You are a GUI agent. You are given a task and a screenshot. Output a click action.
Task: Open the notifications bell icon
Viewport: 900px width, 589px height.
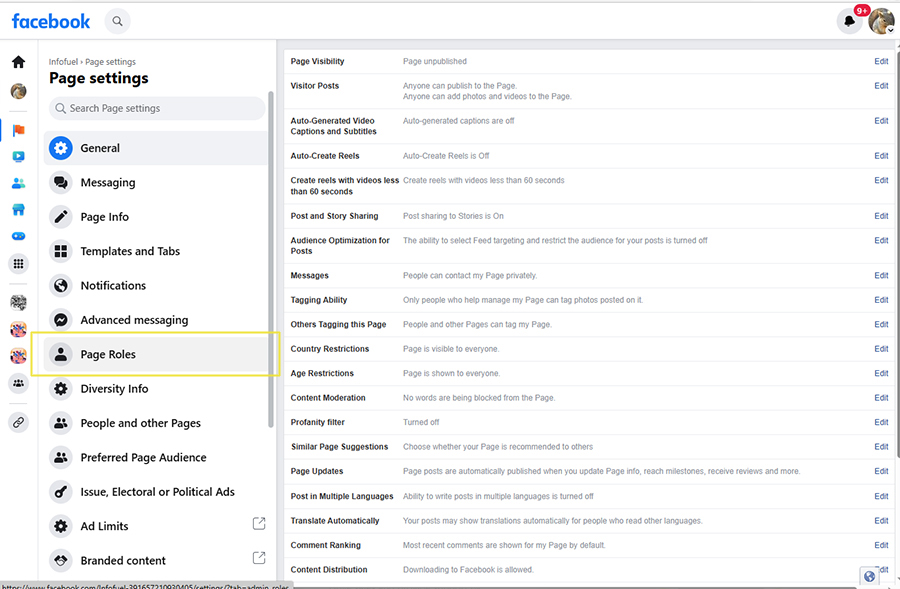coord(849,21)
